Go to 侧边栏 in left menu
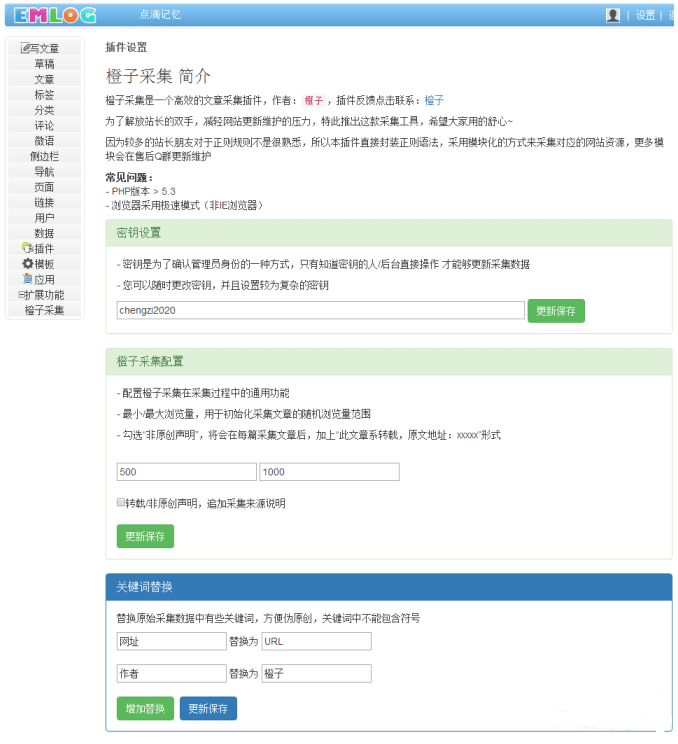The width and height of the screenshot is (678, 744). point(44,156)
